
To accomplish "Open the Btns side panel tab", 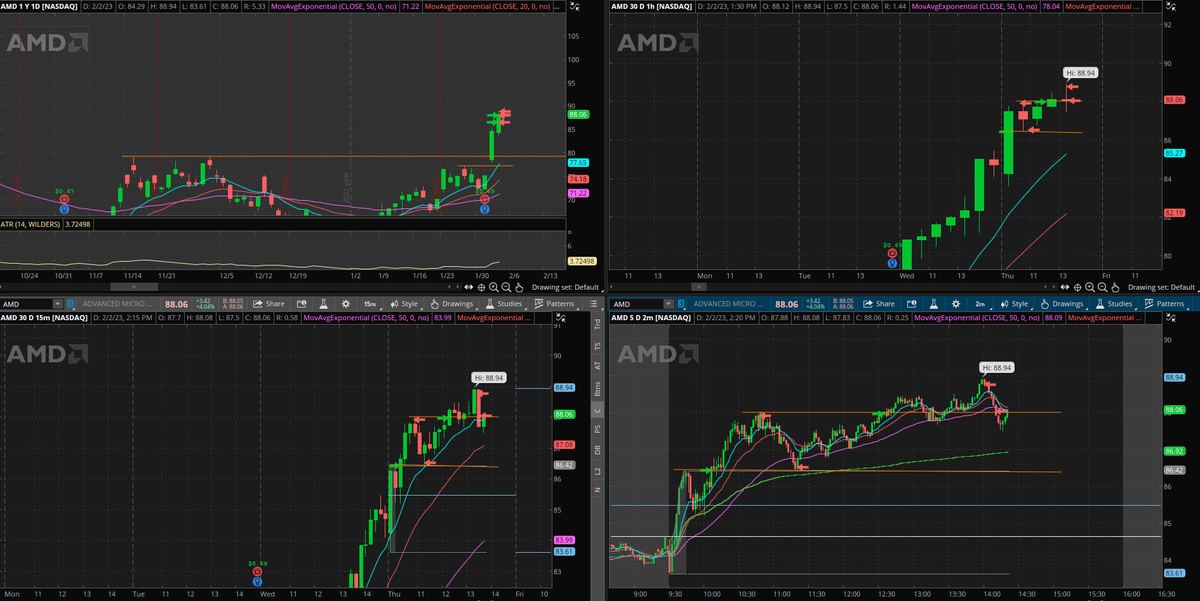I will (x=598, y=387).
